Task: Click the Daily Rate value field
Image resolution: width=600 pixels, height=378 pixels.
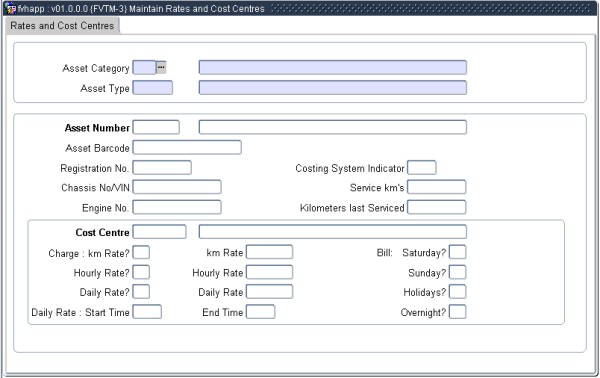Action: (x=270, y=292)
